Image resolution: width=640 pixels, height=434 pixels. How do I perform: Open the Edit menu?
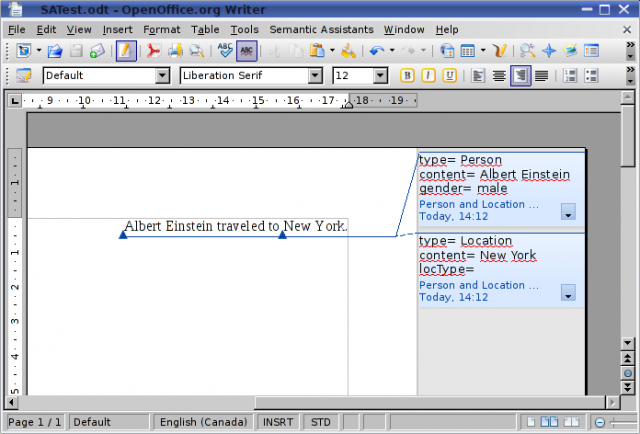click(46, 29)
